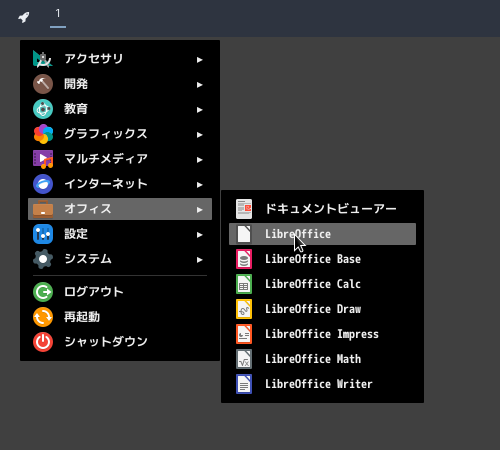The image size is (500, 450).
Task: Click the ドキュメントビューアー document icon
Action: [244, 209]
